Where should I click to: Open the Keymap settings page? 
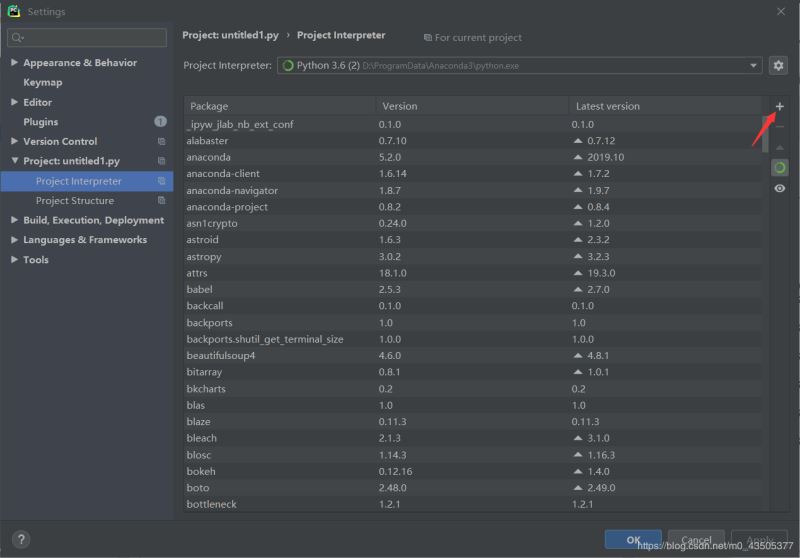[x=43, y=82]
